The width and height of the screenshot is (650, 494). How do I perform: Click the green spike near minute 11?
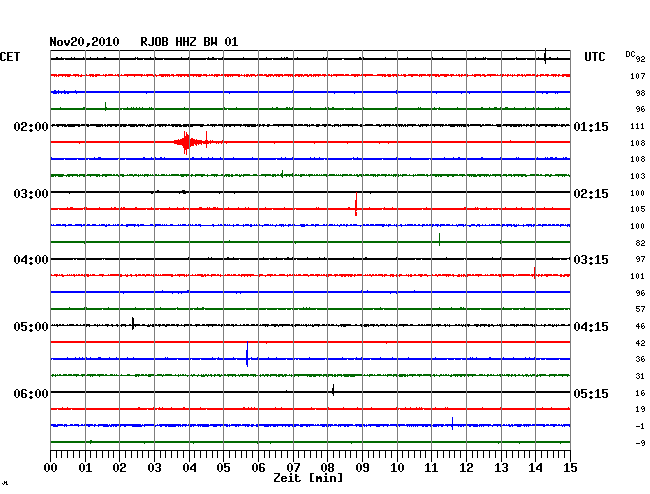coord(439,240)
